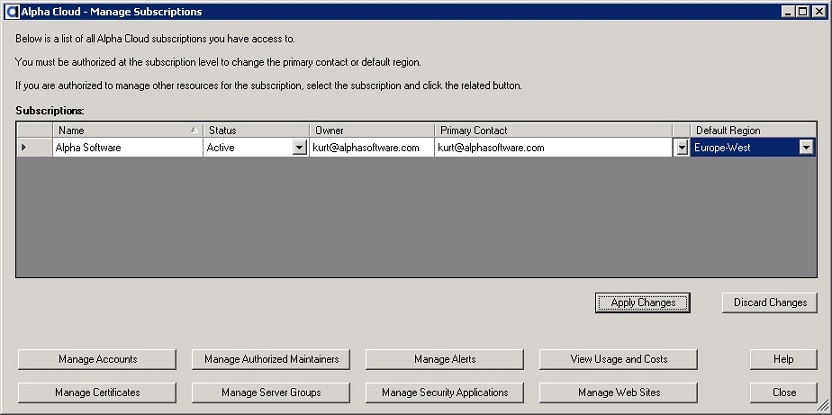Open Manage Certificates
The width and height of the screenshot is (832, 415).
coord(97,393)
